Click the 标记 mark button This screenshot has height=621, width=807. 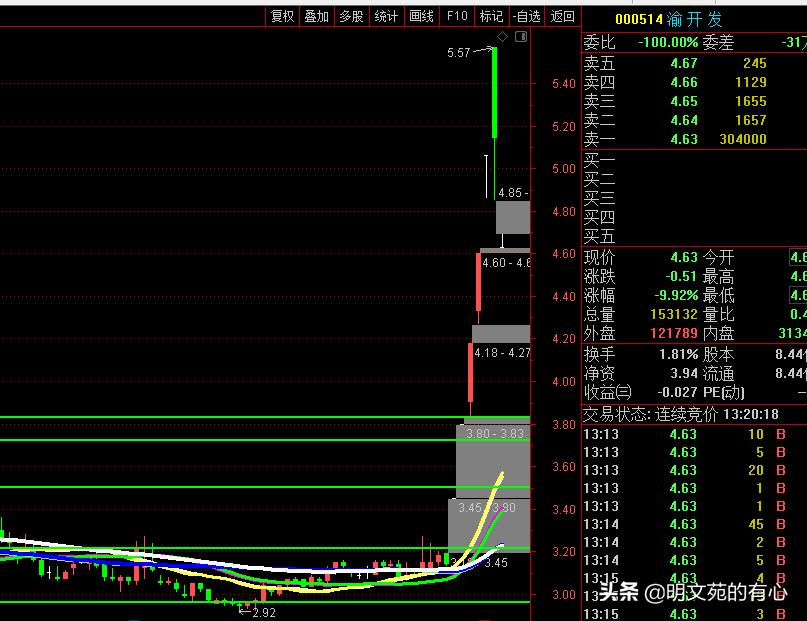pyautogui.click(x=491, y=16)
